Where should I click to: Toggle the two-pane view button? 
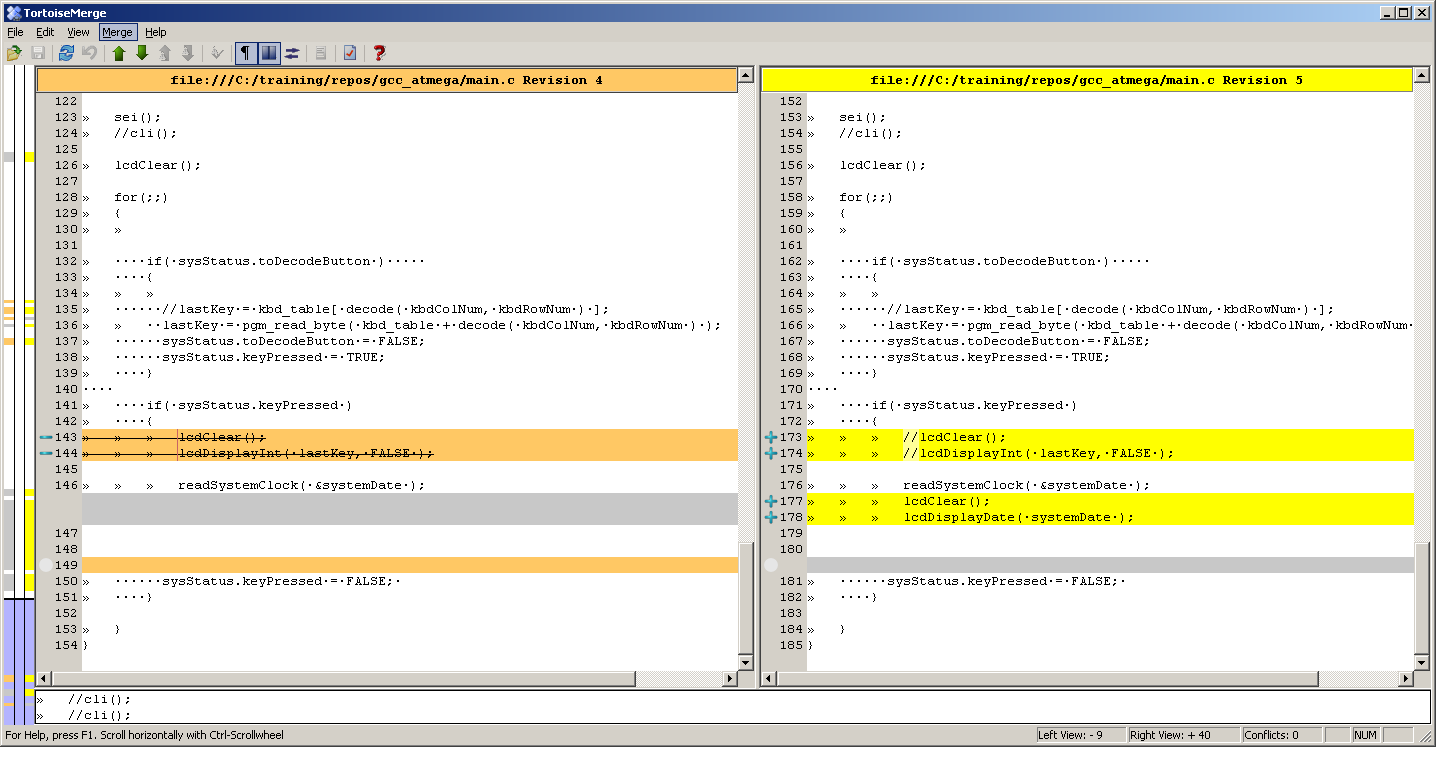pos(268,53)
